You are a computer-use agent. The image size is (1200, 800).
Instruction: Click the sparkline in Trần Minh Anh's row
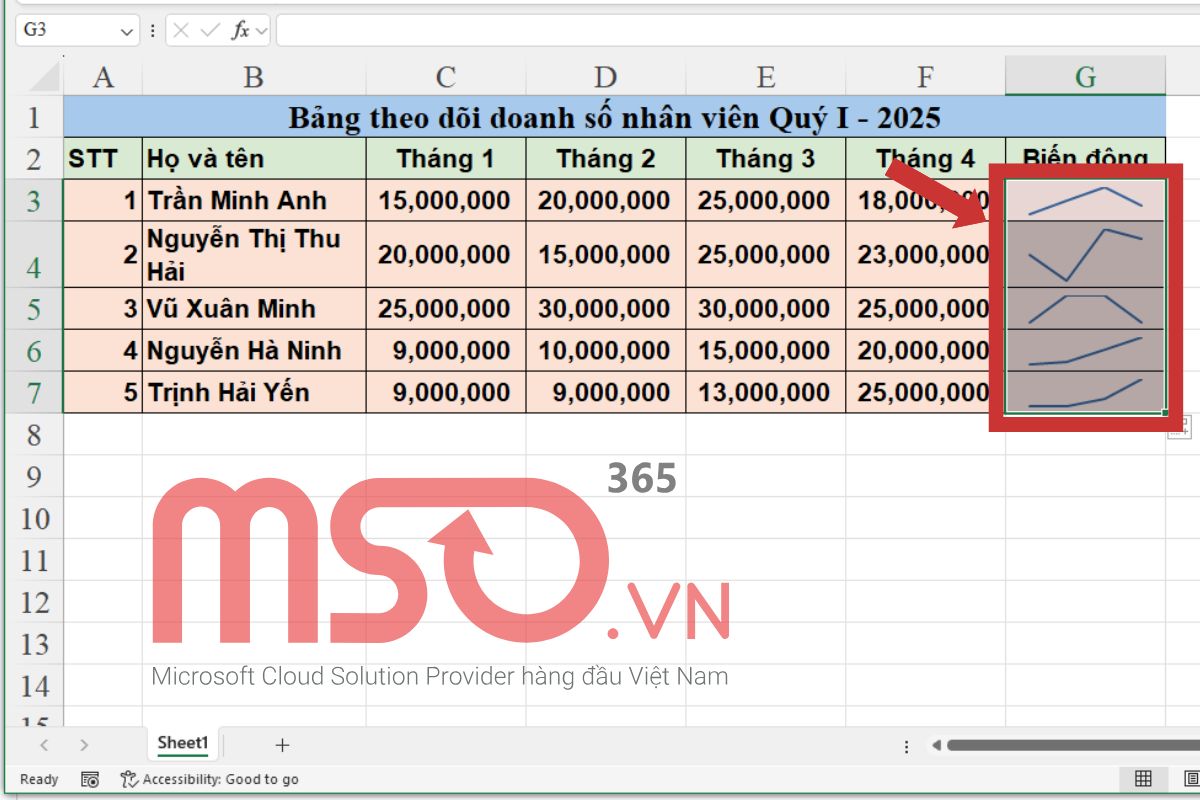pos(1086,200)
